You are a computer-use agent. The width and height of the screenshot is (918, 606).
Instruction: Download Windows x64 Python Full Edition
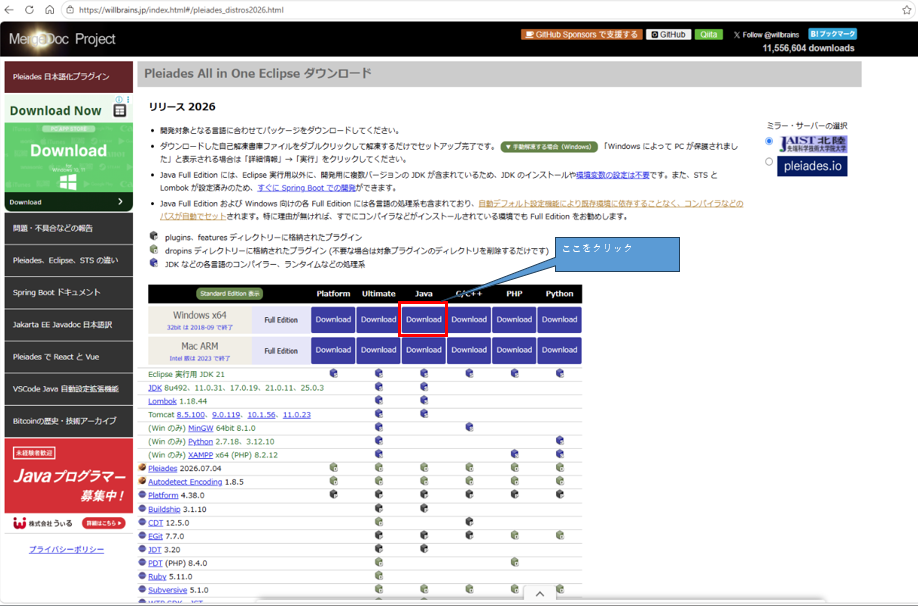559,320
